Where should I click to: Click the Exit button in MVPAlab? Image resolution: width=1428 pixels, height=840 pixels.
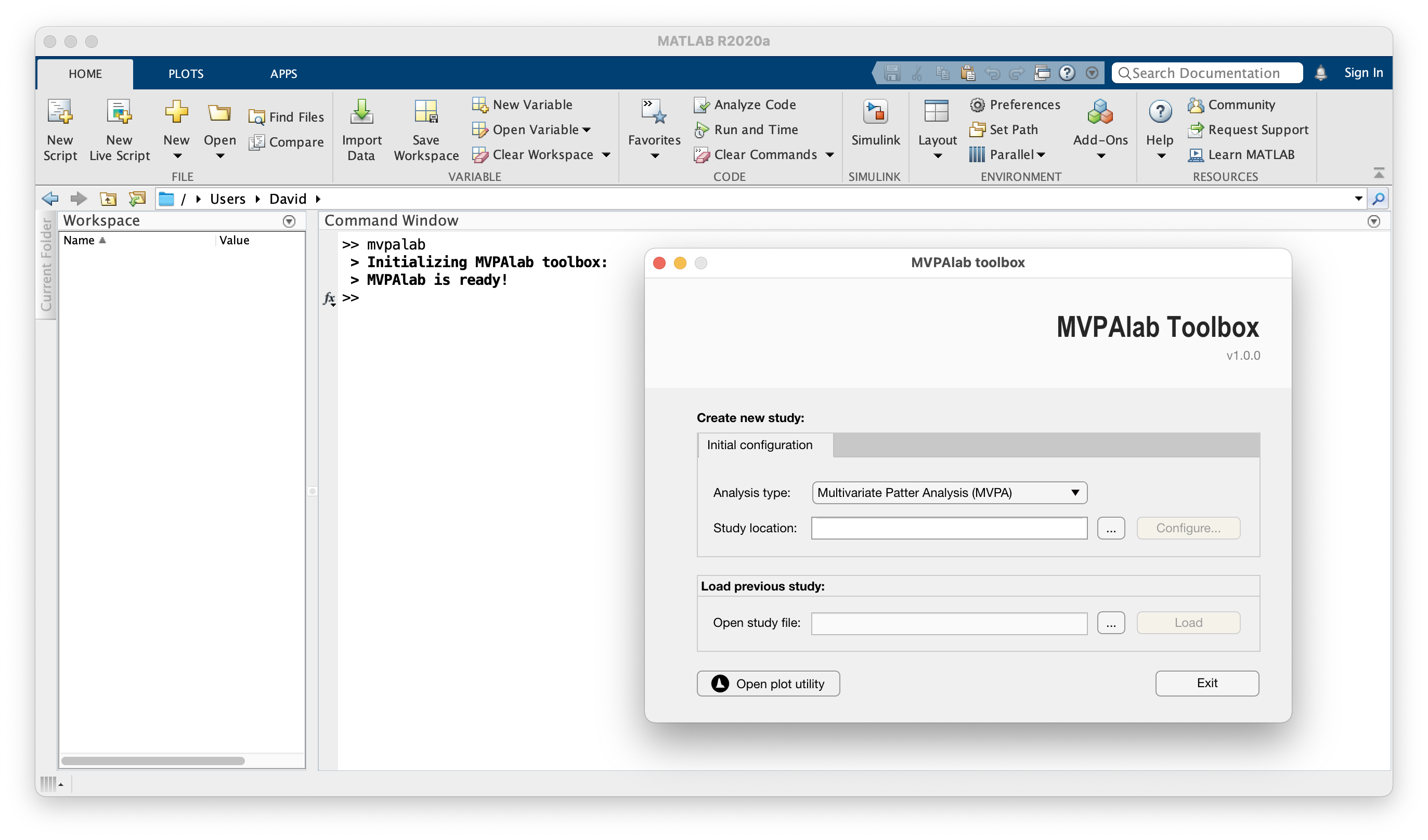click(1206, 683)
